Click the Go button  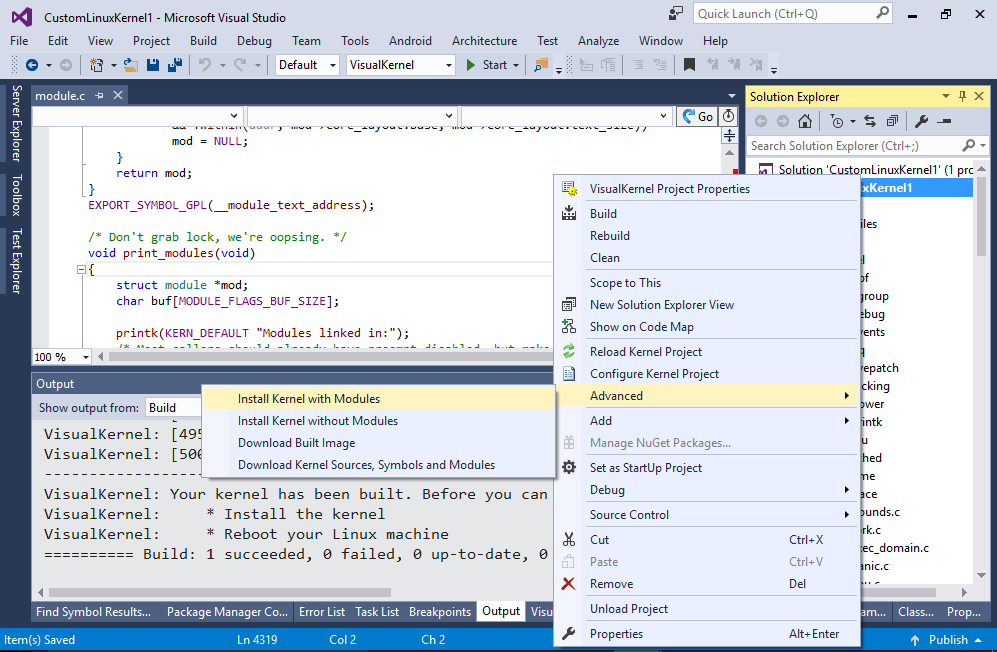pyautogui.click(x=698, y=116)
